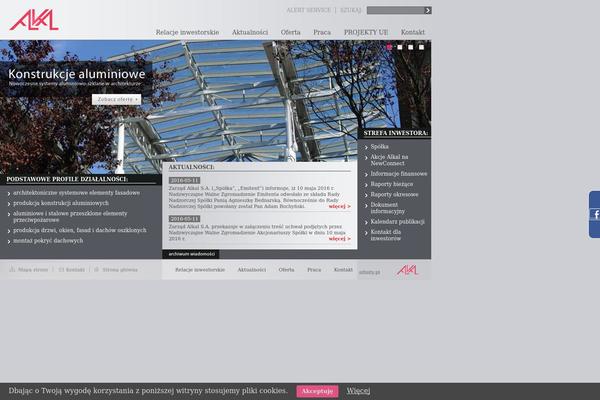Open the archiwum wiadomości news archive
This screenshot has height=400, width=600.
click(190, 254)
